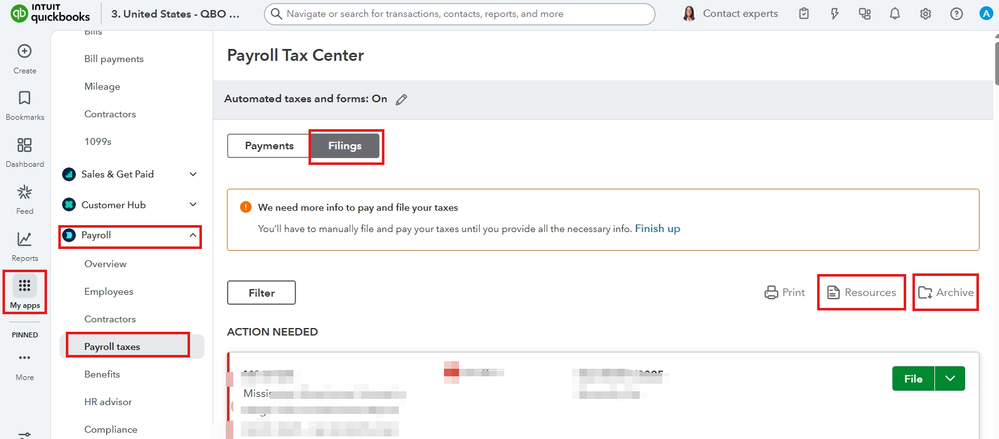Click the Contact experts label

pos(740,13)
